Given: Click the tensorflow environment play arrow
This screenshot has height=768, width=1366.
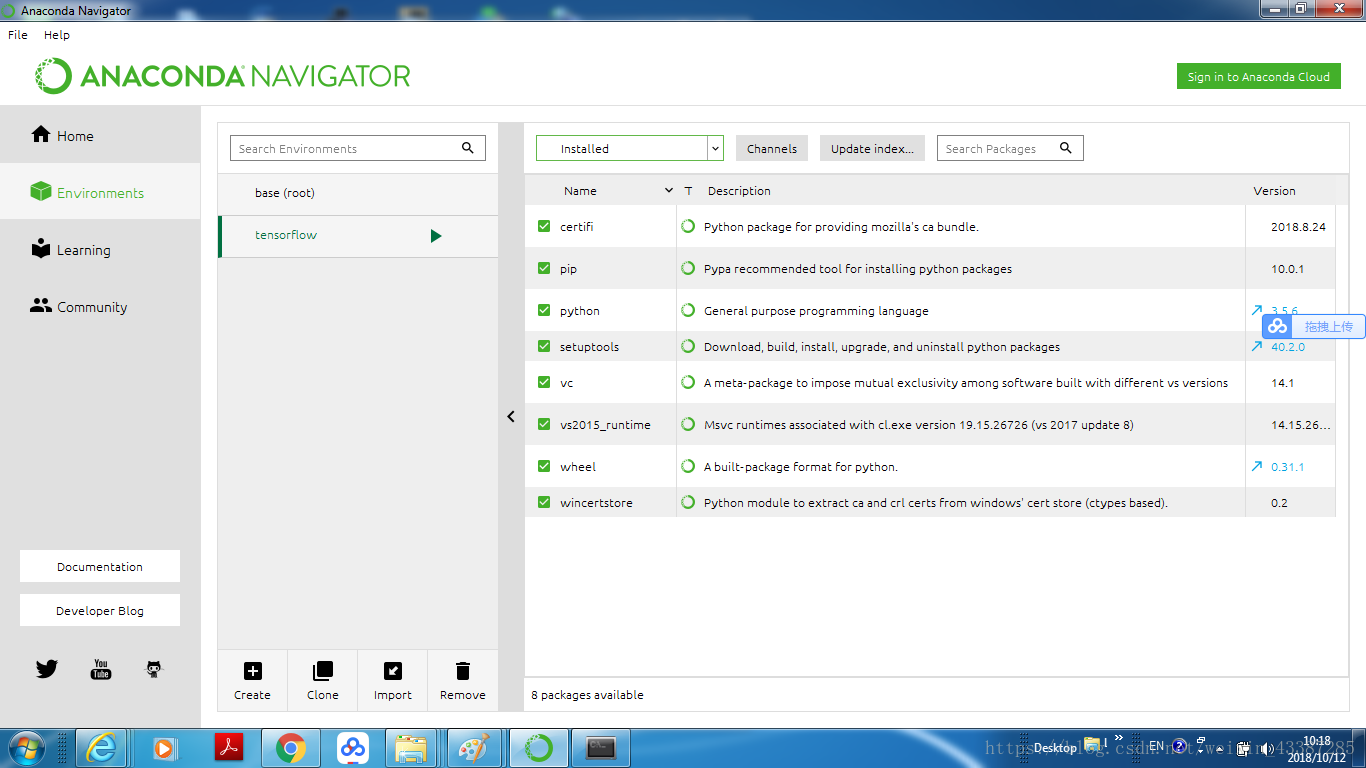Looking at the screenshot, I should [436, 236].
